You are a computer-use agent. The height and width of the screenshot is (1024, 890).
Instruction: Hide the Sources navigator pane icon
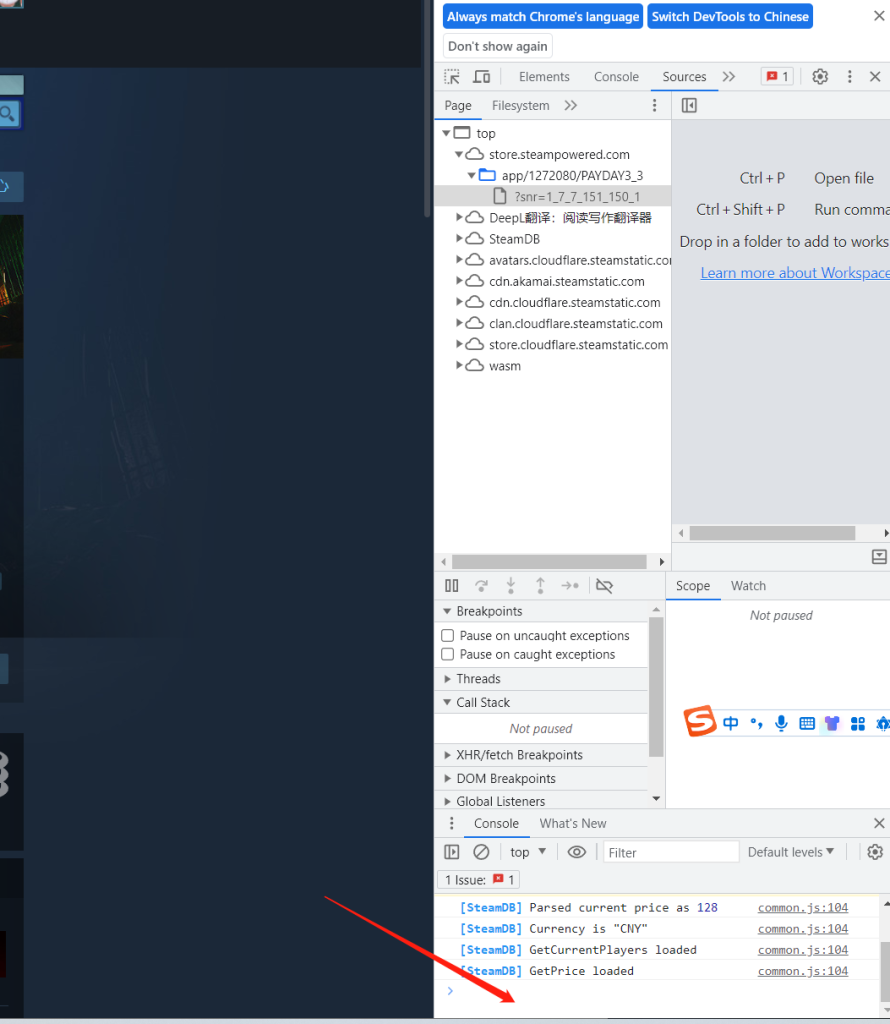pyautogui.click(x=689, y=105)
